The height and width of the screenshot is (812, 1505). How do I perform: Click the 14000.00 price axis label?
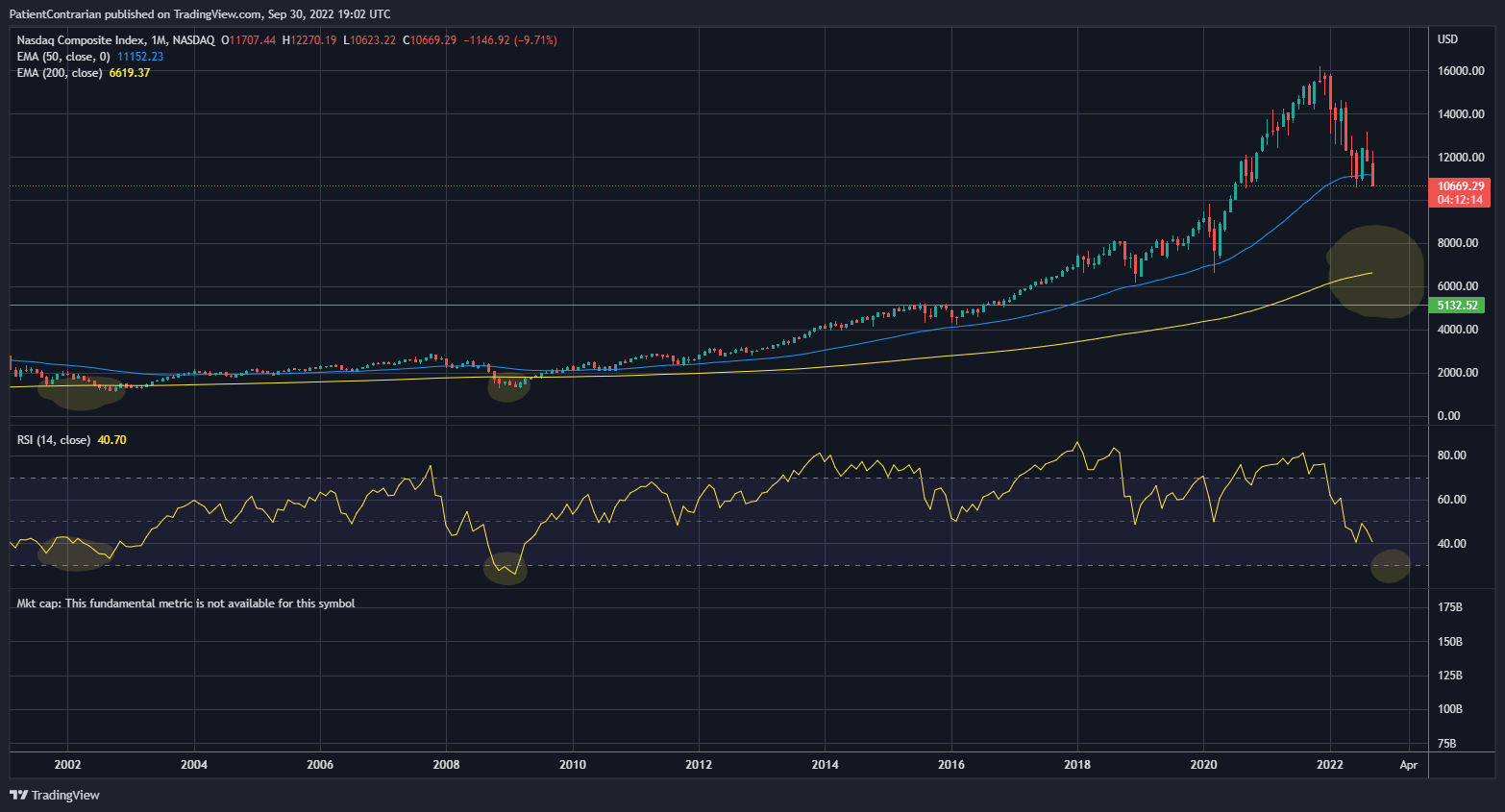(1461, 114)
